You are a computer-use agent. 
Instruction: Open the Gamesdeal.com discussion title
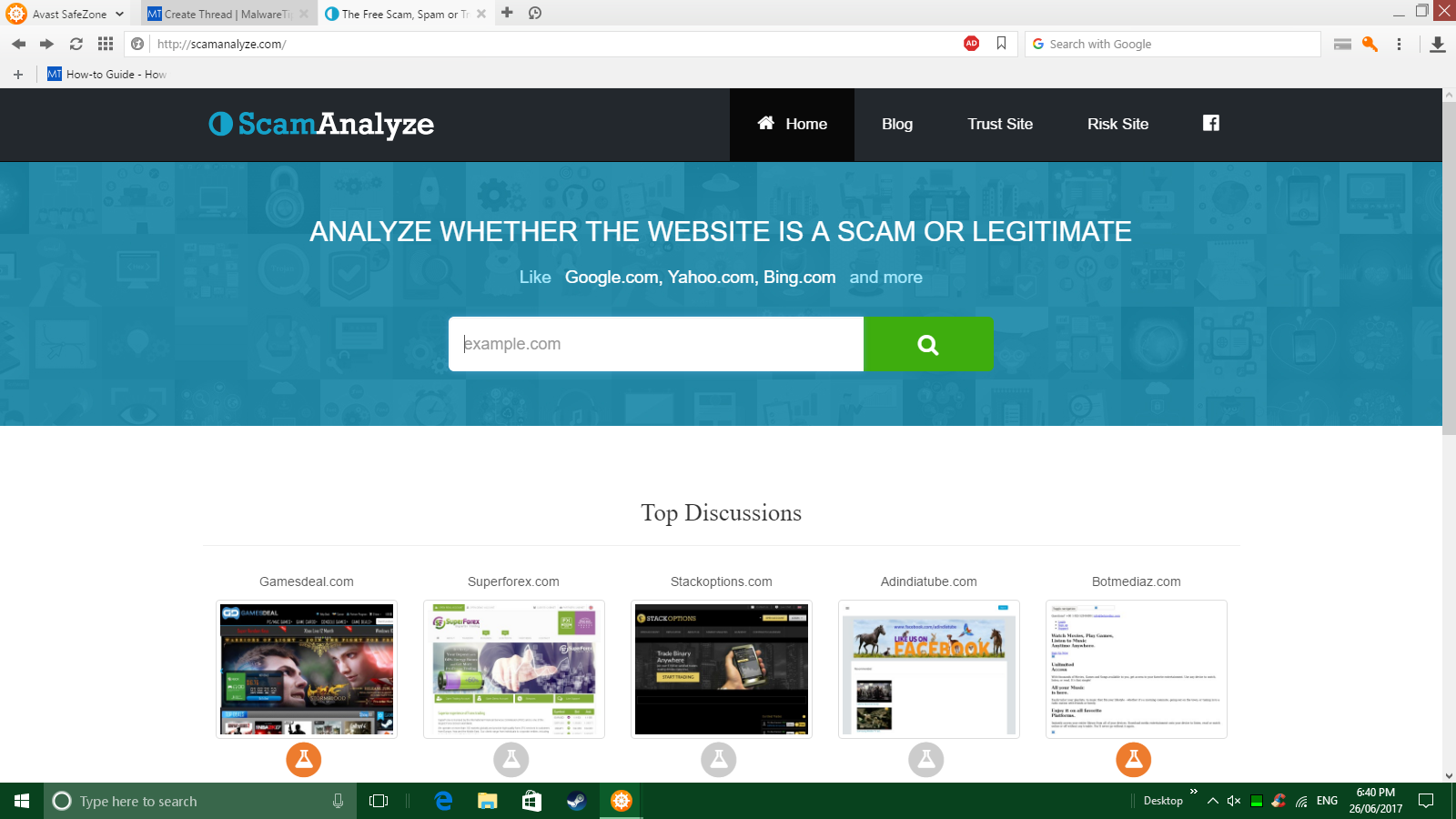pos(307,581)
